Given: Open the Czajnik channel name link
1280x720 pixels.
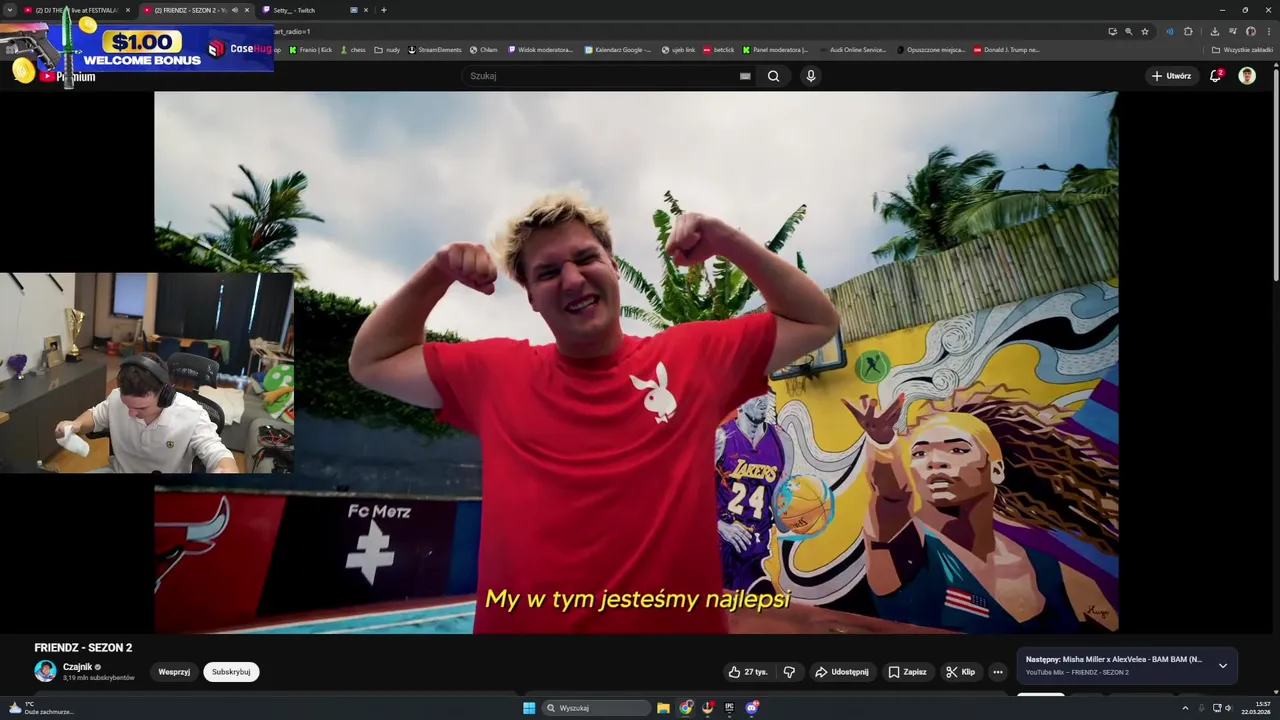Looking at the screenshot, I should click(x=77, y=667).
